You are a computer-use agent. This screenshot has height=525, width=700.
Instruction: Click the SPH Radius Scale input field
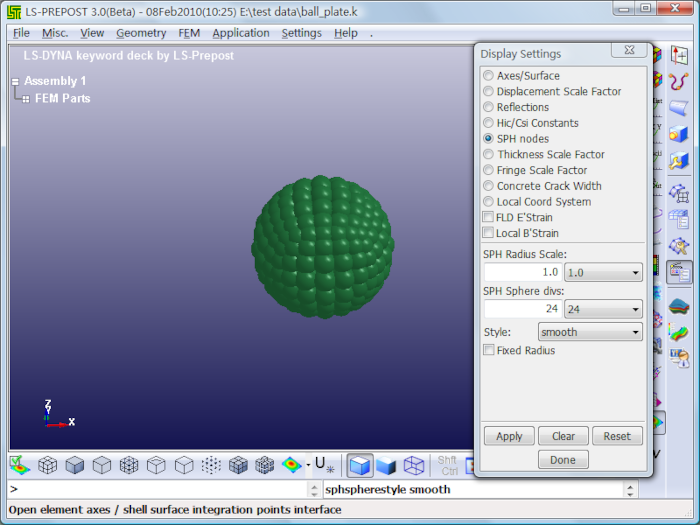pos(522,272)
